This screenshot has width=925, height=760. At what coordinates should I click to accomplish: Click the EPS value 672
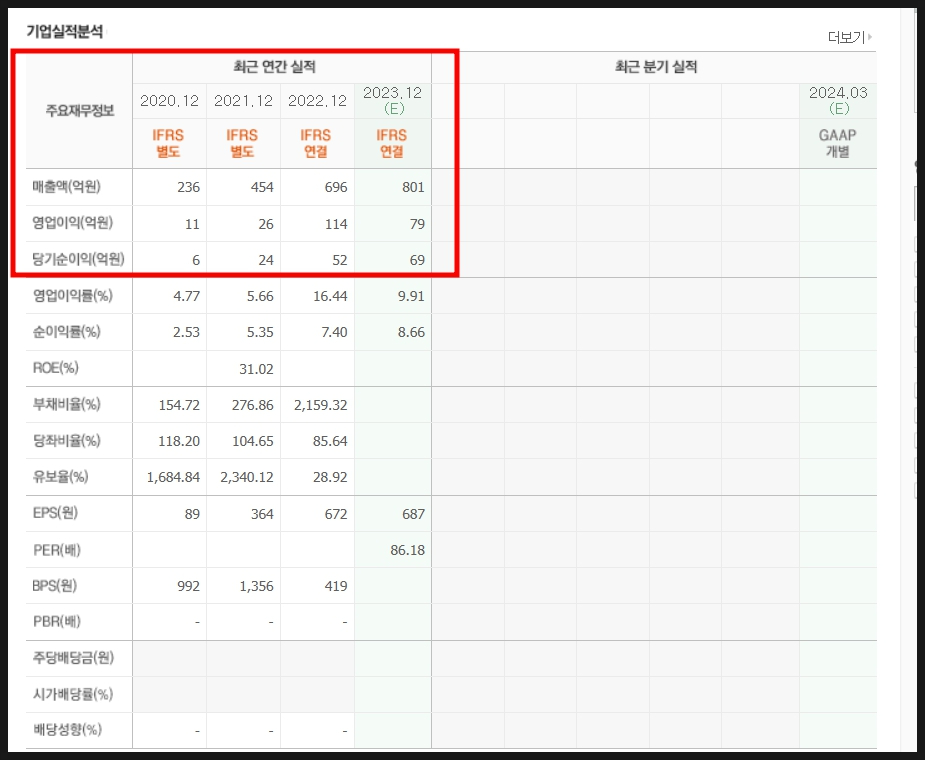pos(336,515)
